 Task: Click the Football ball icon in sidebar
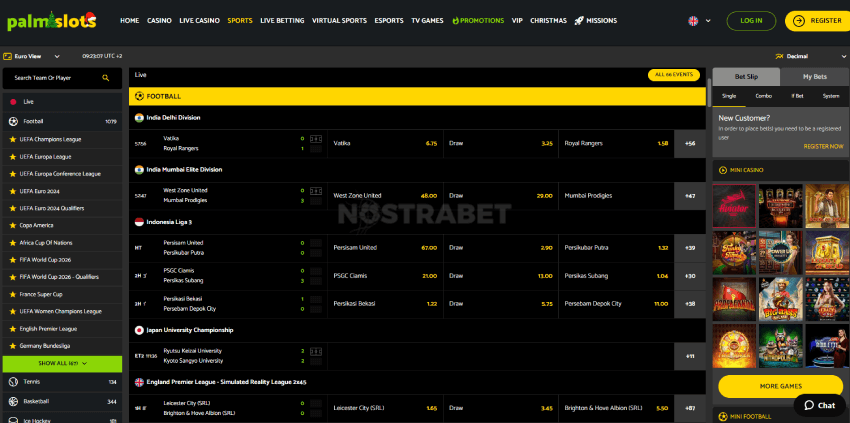13,121
